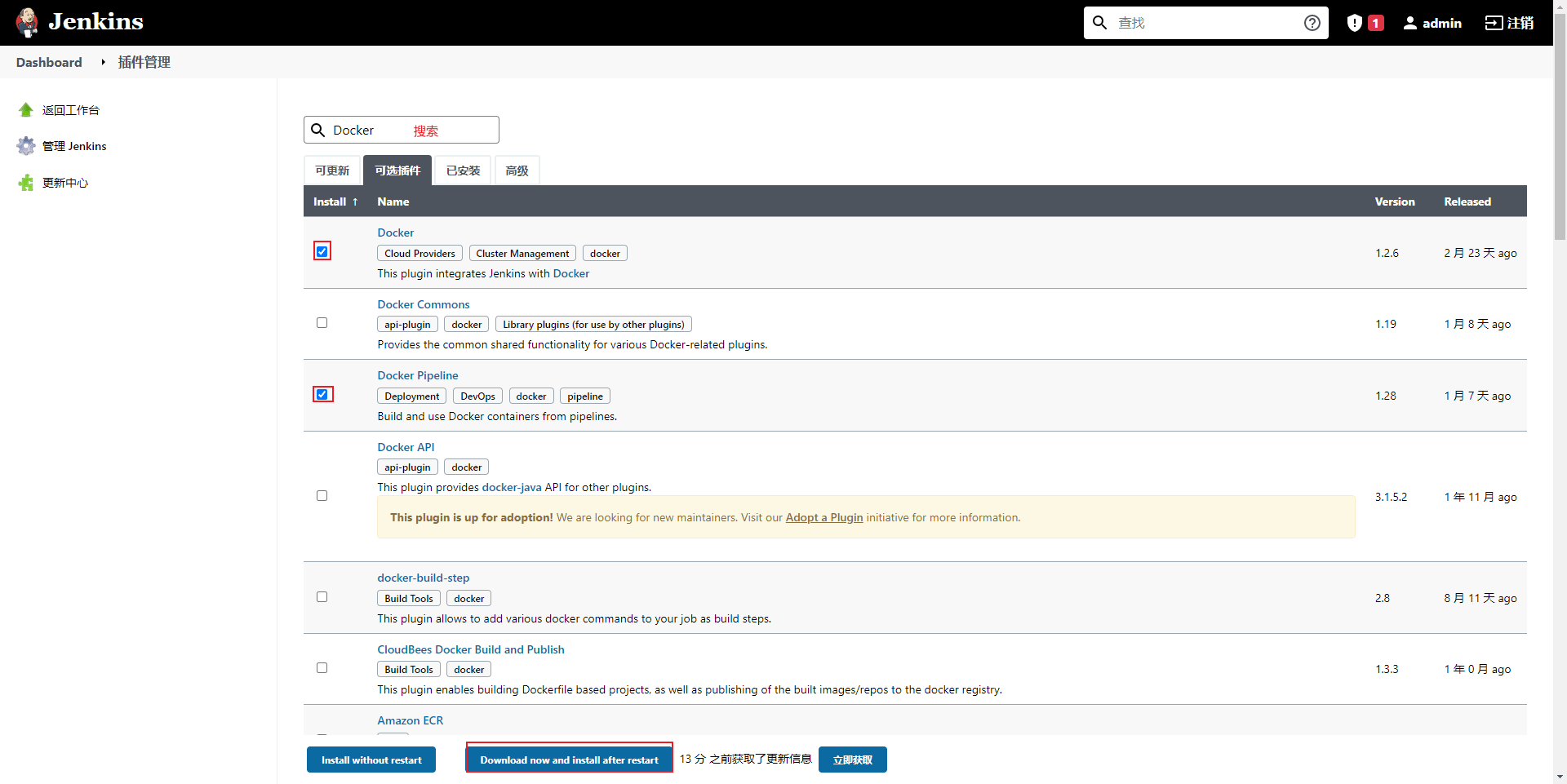Click the docker-java link in Docker API description

tap(512, 487)
